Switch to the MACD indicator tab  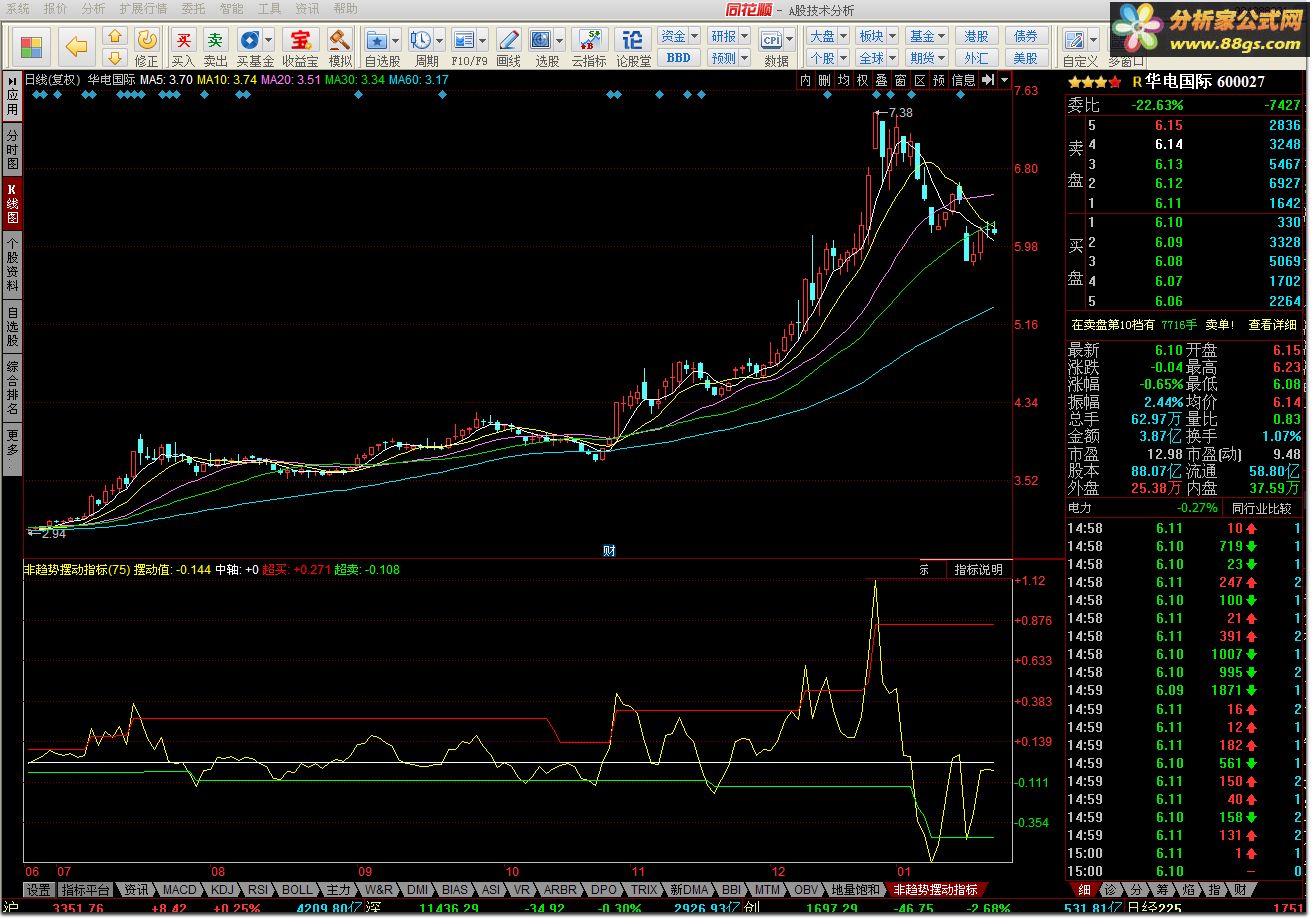tap(180, 890)
